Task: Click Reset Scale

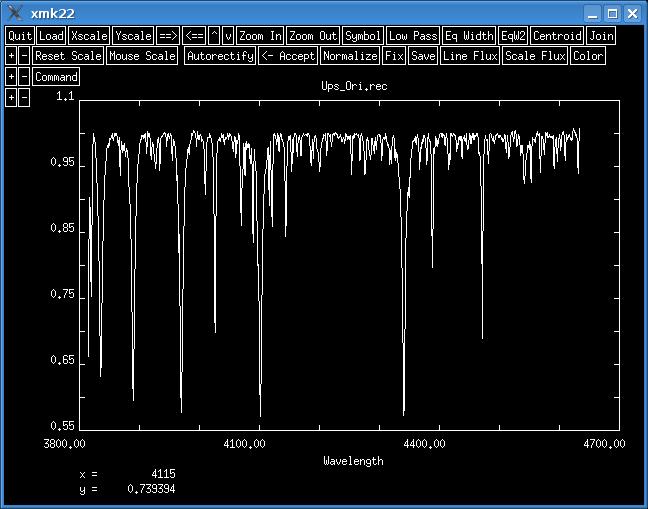Action: point(68,56)
